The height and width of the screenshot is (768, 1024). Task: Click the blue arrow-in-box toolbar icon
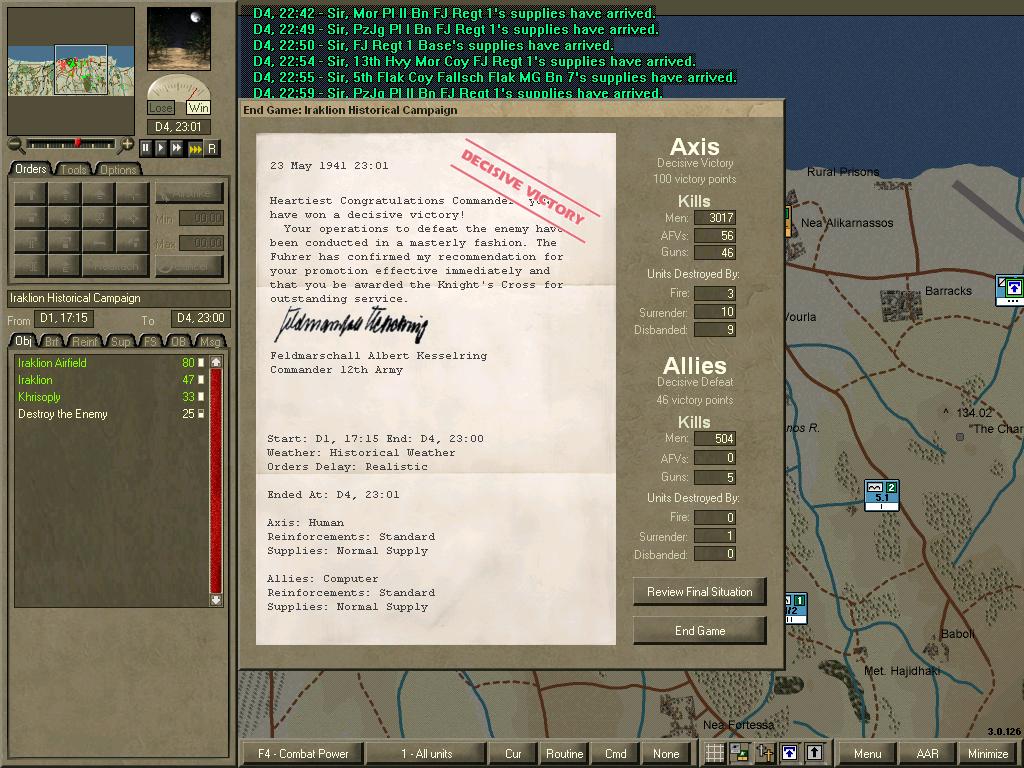[x=789, y=753]
